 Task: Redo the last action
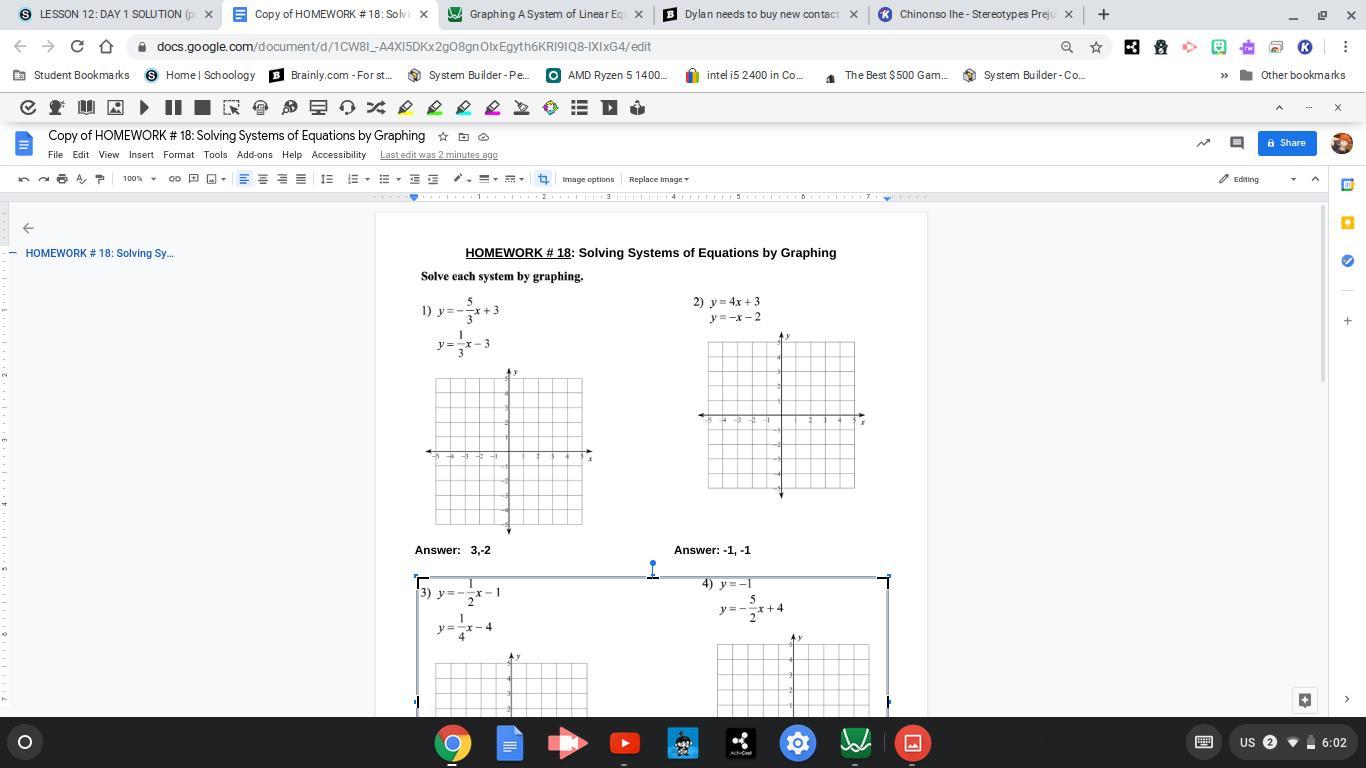tap(43, 179)
